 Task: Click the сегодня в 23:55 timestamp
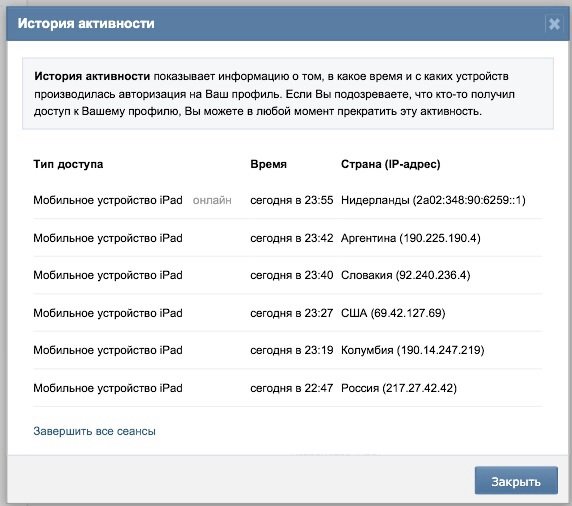tap(291, 200)
